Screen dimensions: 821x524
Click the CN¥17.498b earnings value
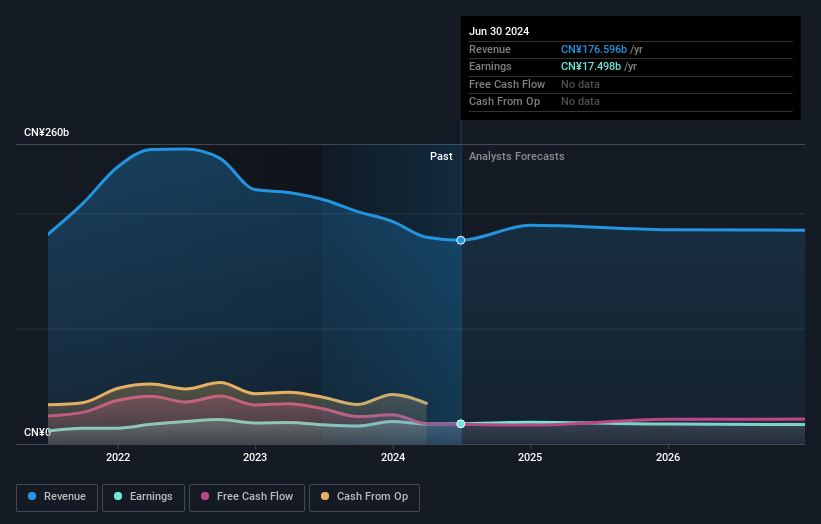591,66
